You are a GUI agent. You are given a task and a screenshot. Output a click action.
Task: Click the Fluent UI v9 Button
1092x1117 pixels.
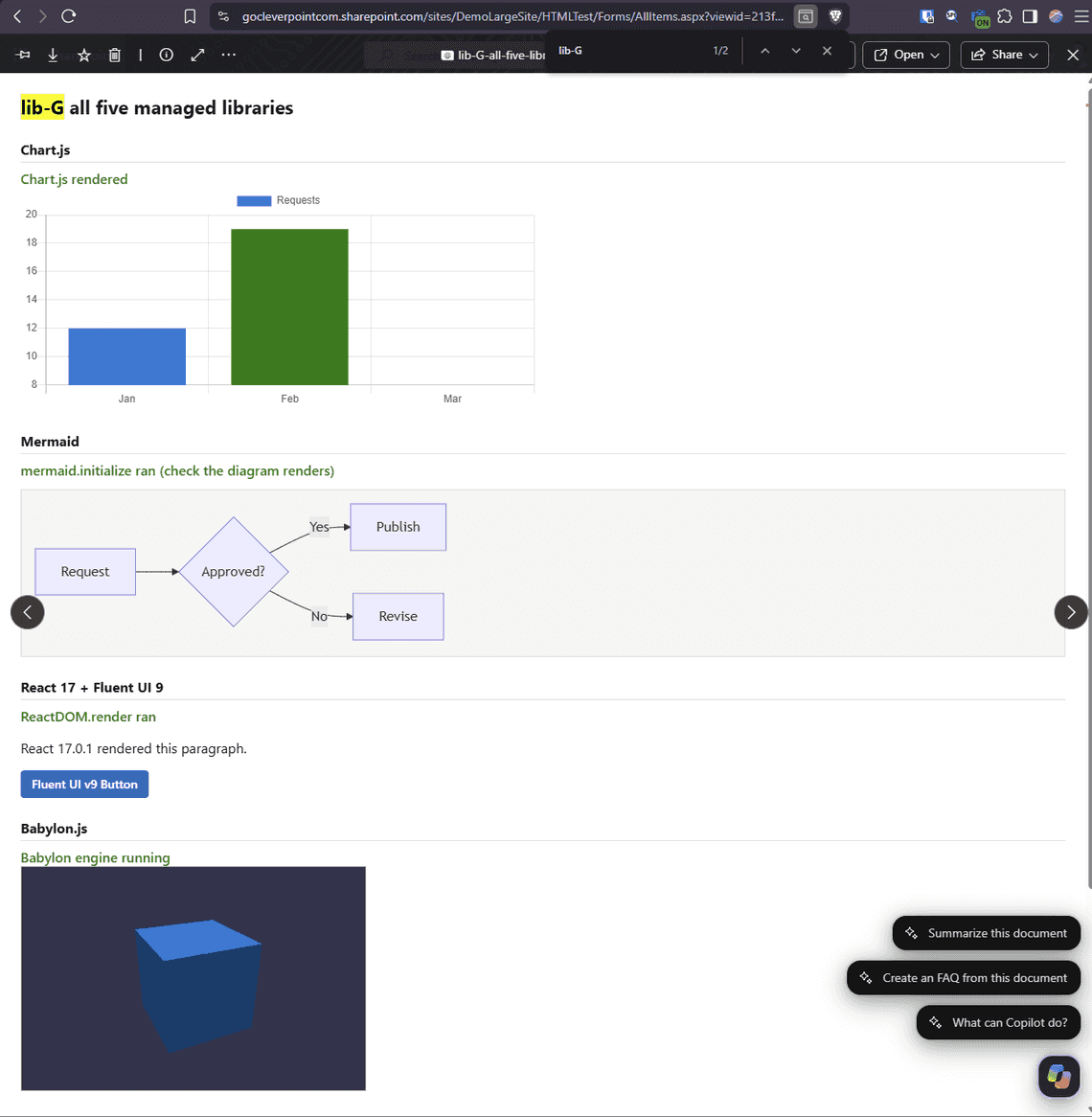[84, 785]
